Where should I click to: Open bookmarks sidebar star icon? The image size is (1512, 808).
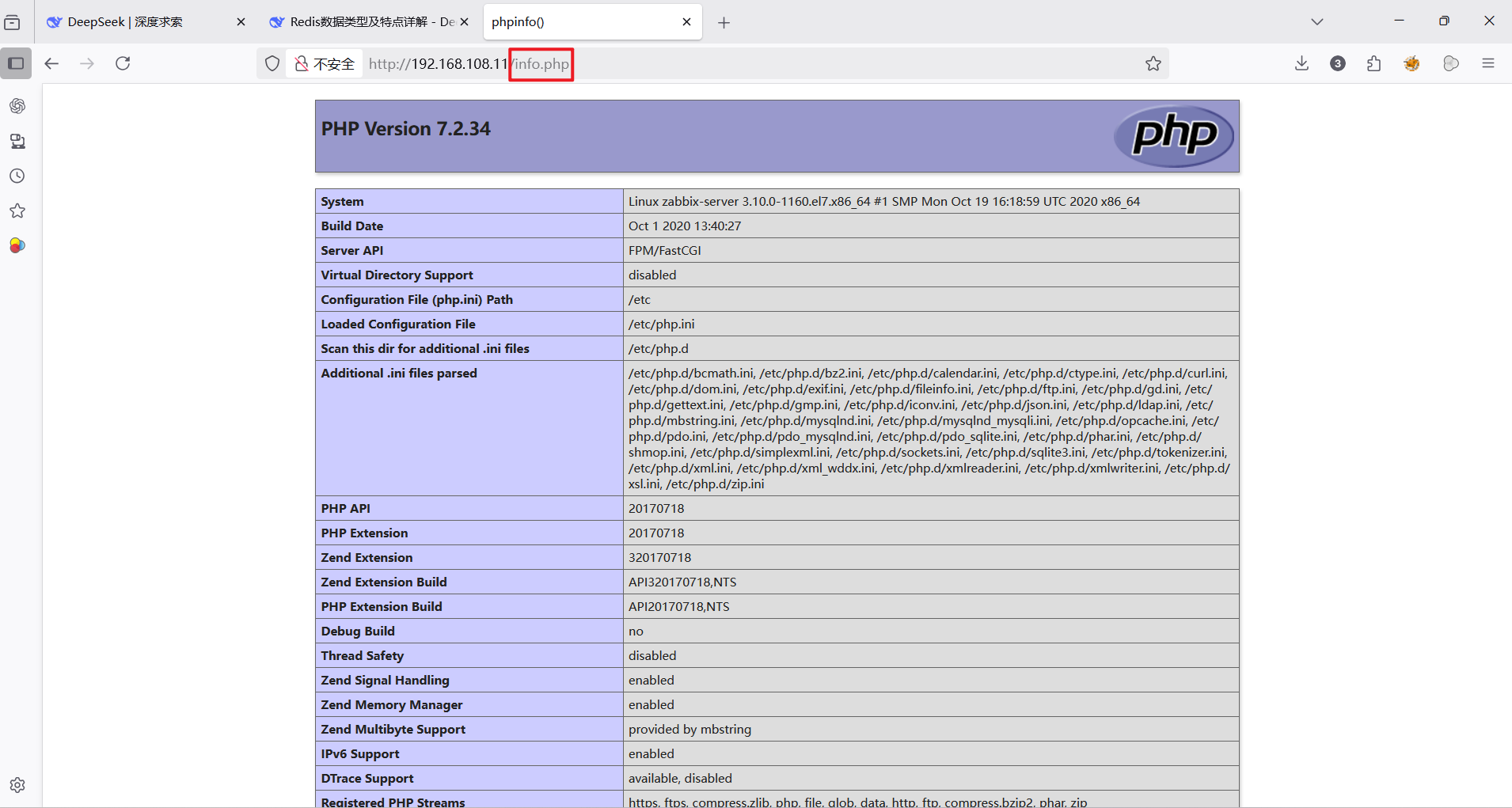pyautogui.click(x=17, y=211)
